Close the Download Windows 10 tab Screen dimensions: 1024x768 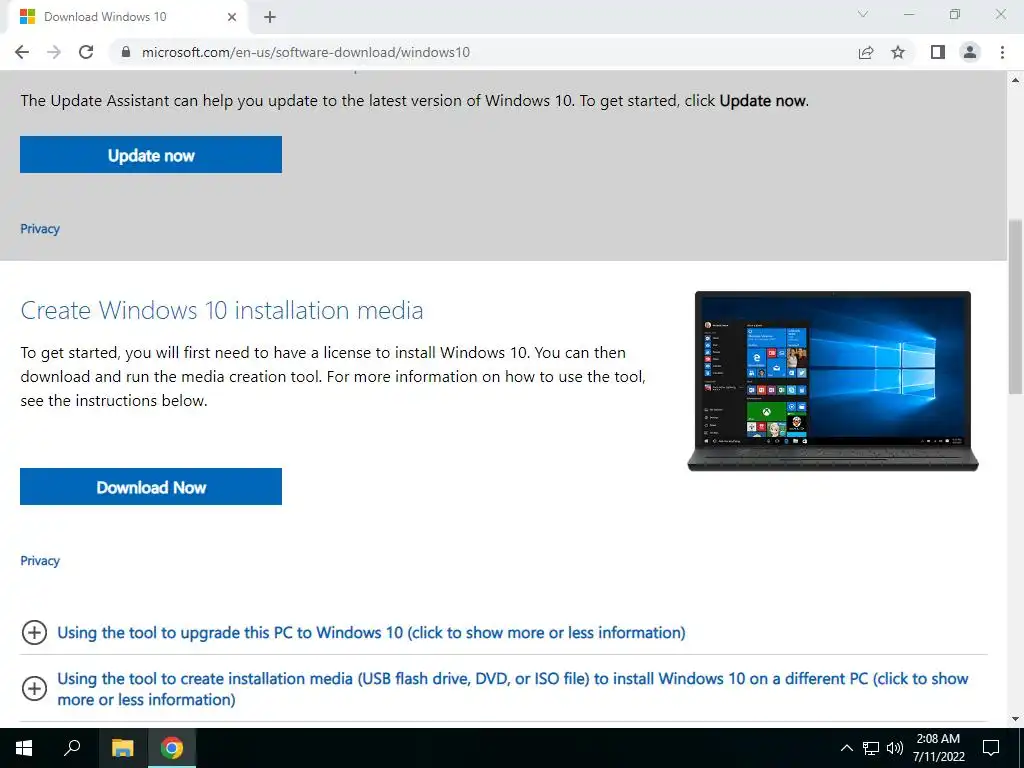232,17
